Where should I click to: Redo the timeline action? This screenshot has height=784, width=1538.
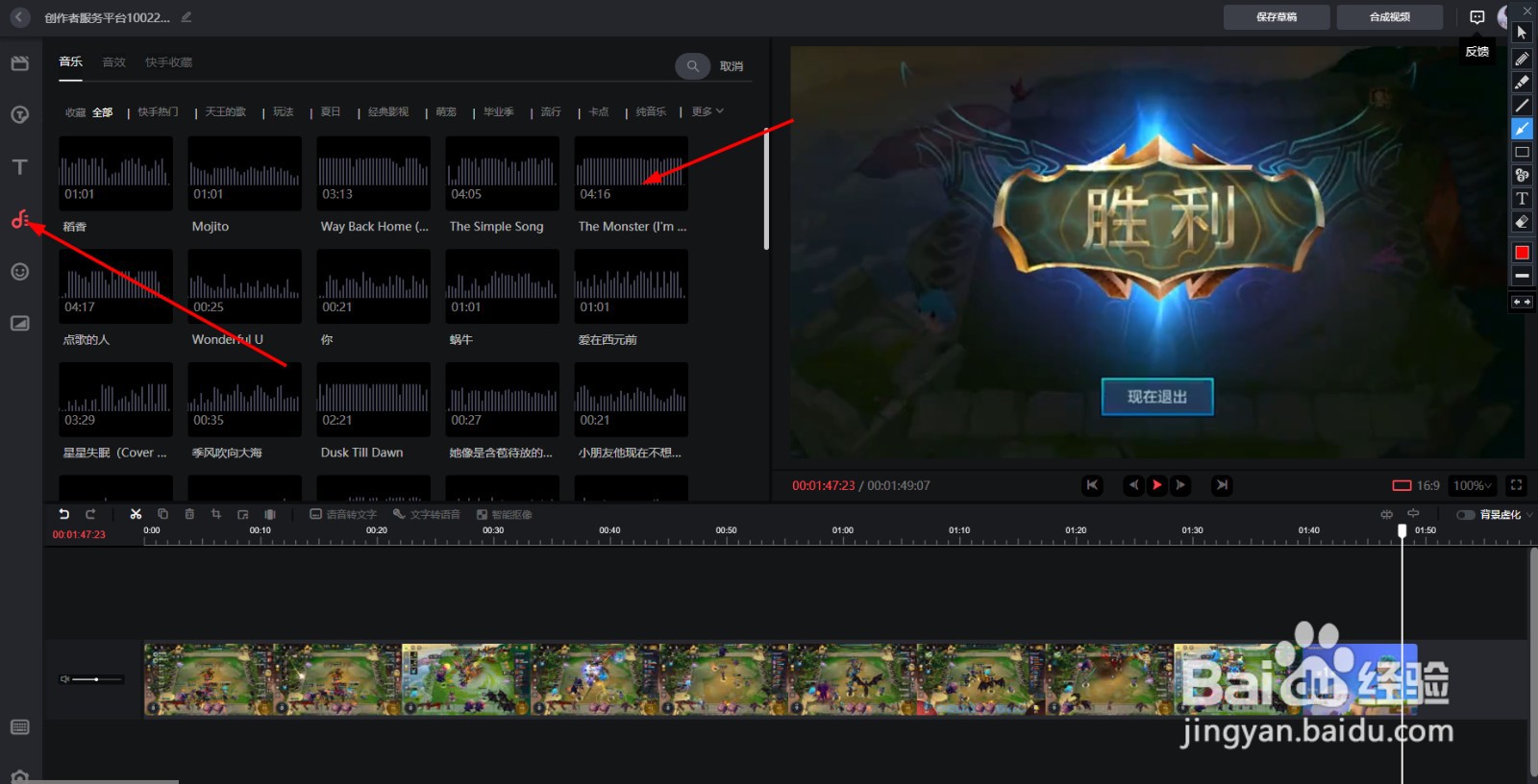(x=90, y=514)
